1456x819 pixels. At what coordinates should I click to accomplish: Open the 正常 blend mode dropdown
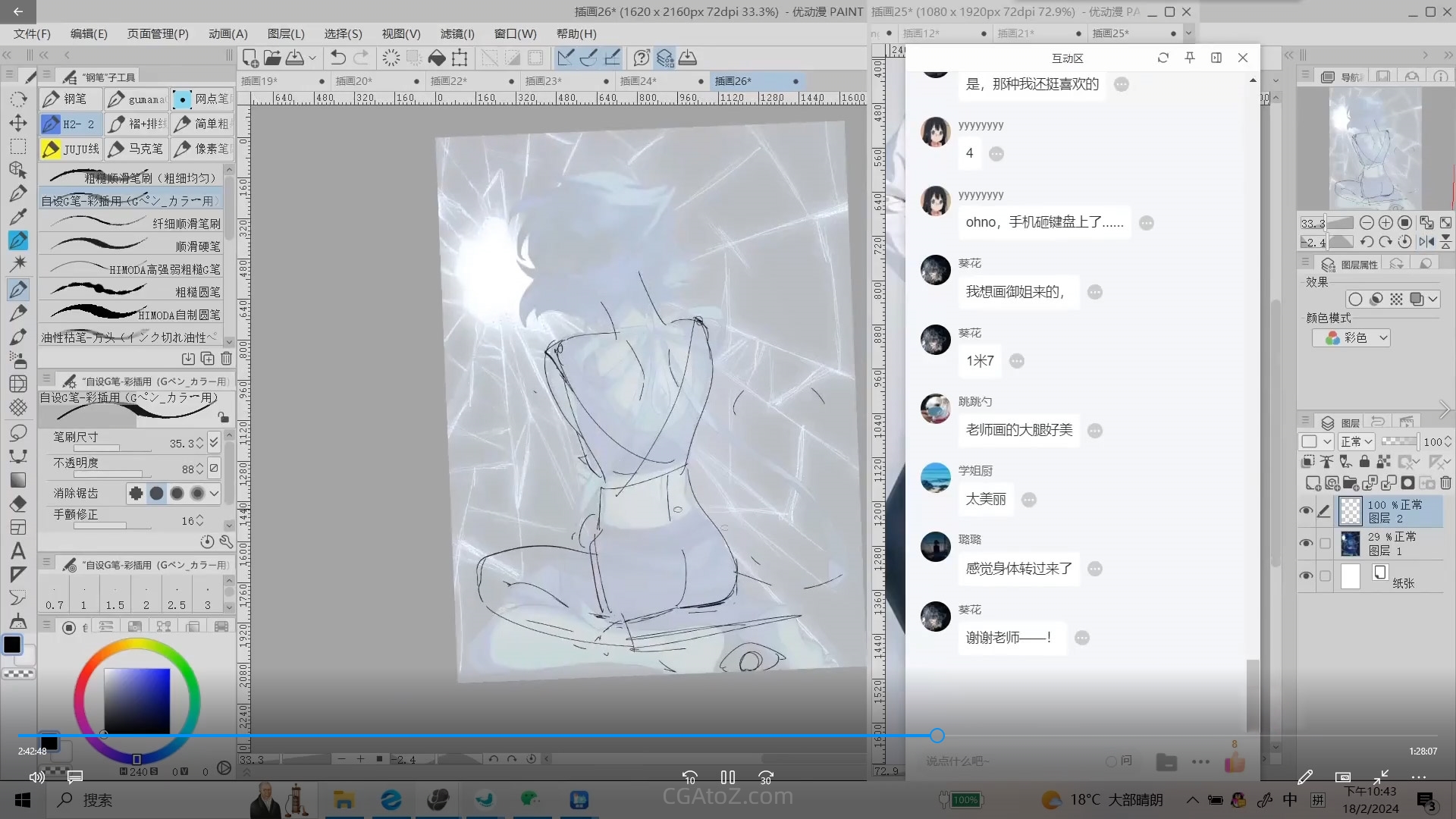coord(1357,441)
